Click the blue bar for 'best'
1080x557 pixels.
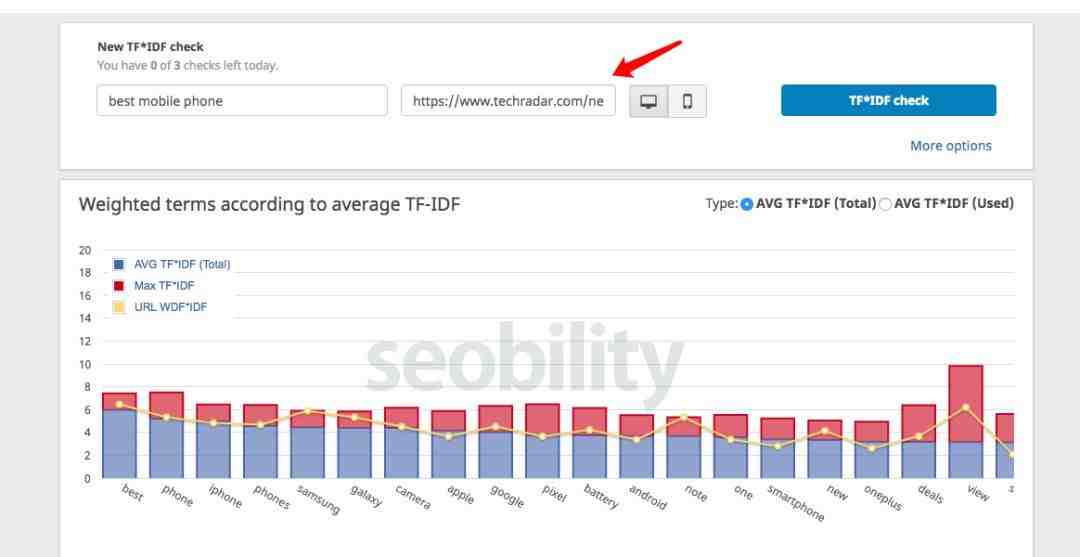[x=119, y=444]
